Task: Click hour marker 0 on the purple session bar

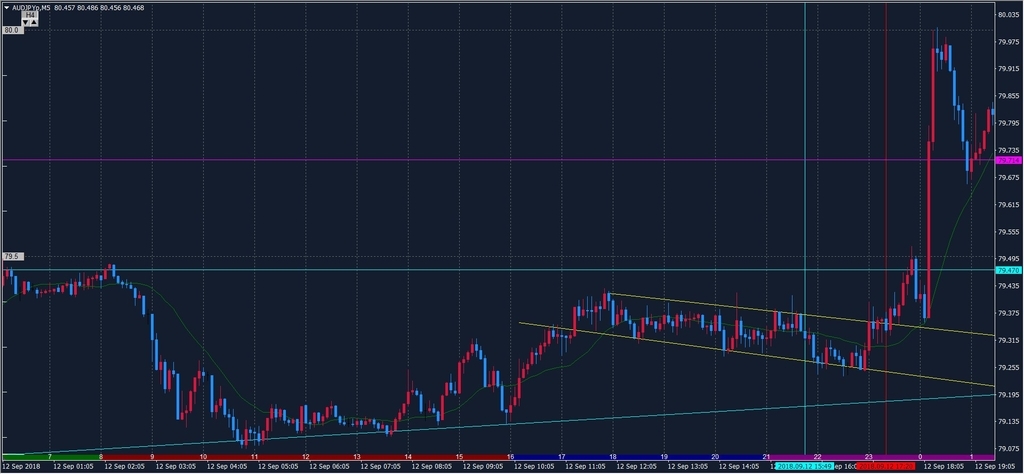Action: (x=920, y=456)
